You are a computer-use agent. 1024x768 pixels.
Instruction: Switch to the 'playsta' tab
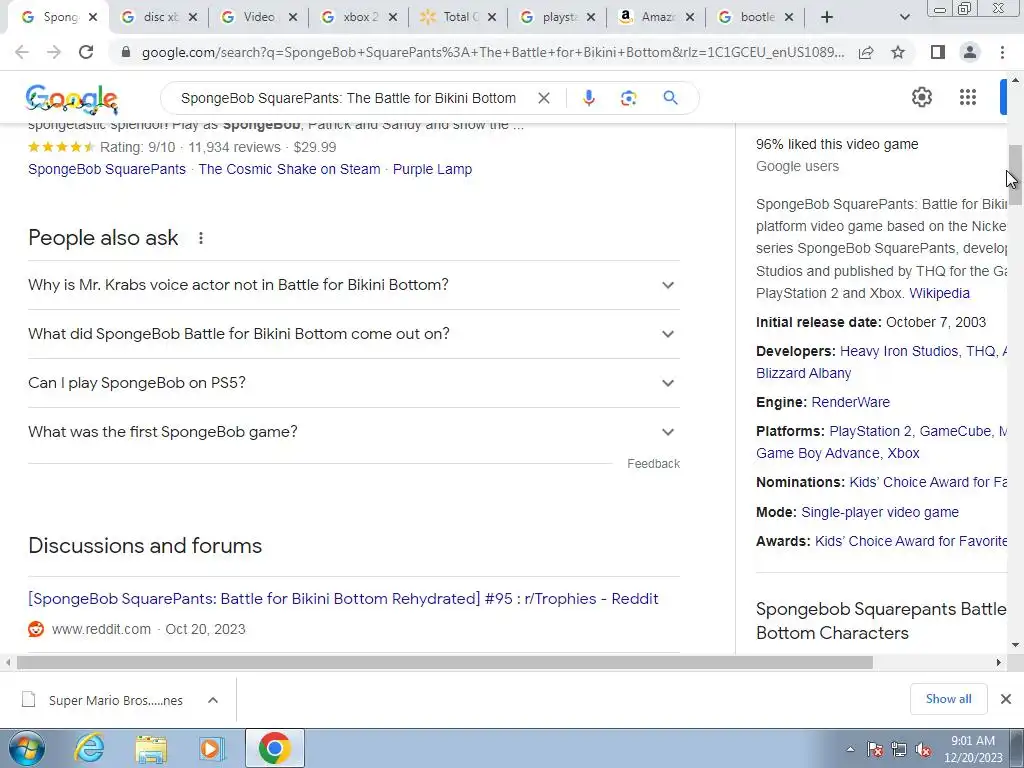pos(558,18)
